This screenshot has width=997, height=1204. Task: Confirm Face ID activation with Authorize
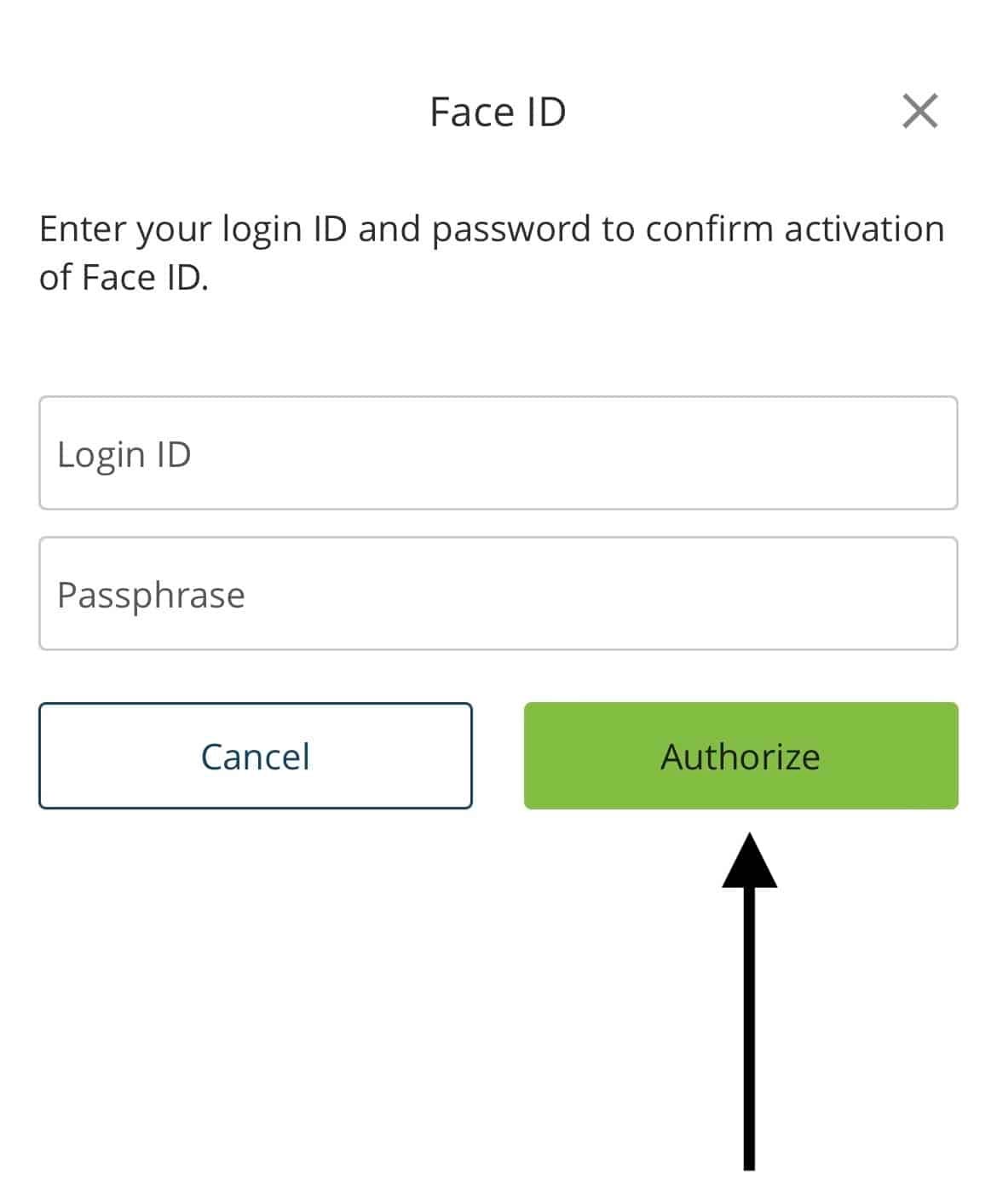pyautogui.click(x=740, y=757)
